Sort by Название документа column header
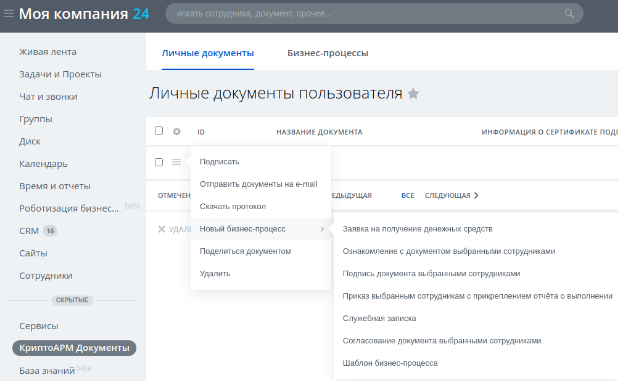Image resolution: width=619 pixels, height=383 pixels. (319, 132)
